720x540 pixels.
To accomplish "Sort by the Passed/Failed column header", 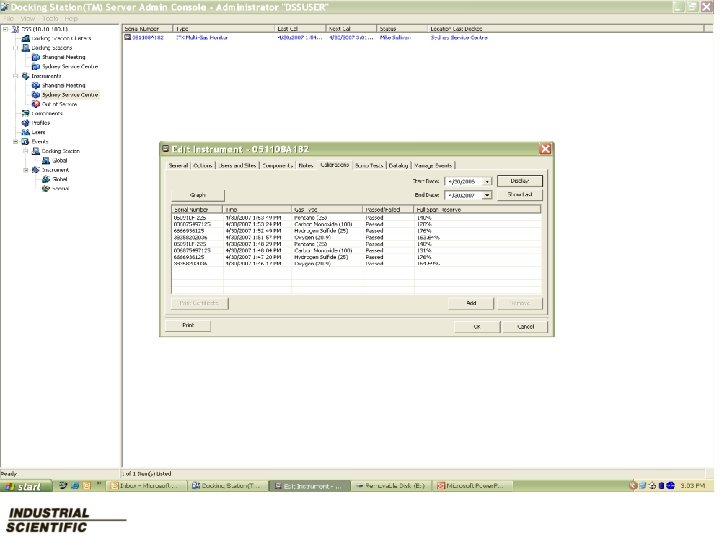I will click(x=388, y=209).
